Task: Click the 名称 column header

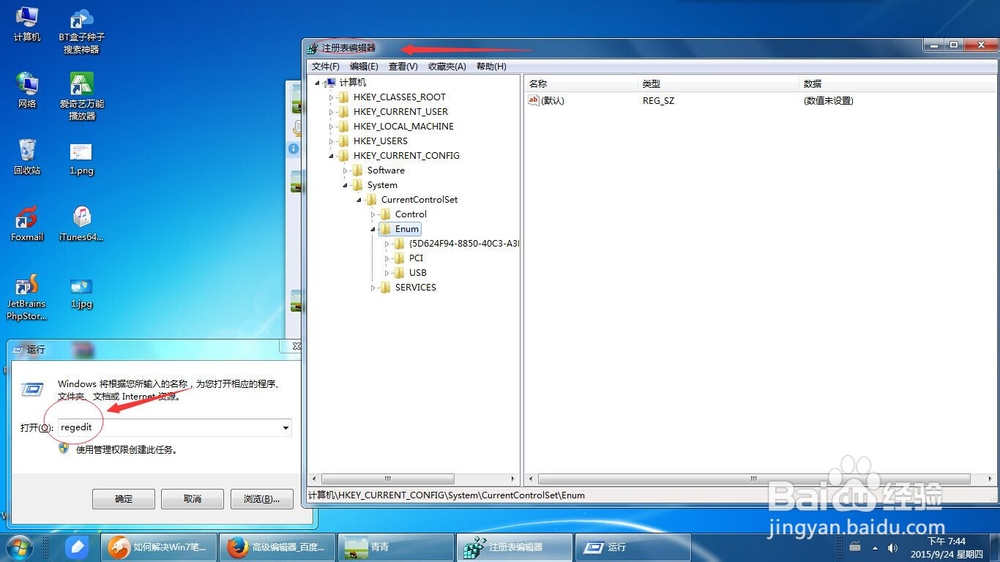Action: click(x=580, y=84)
